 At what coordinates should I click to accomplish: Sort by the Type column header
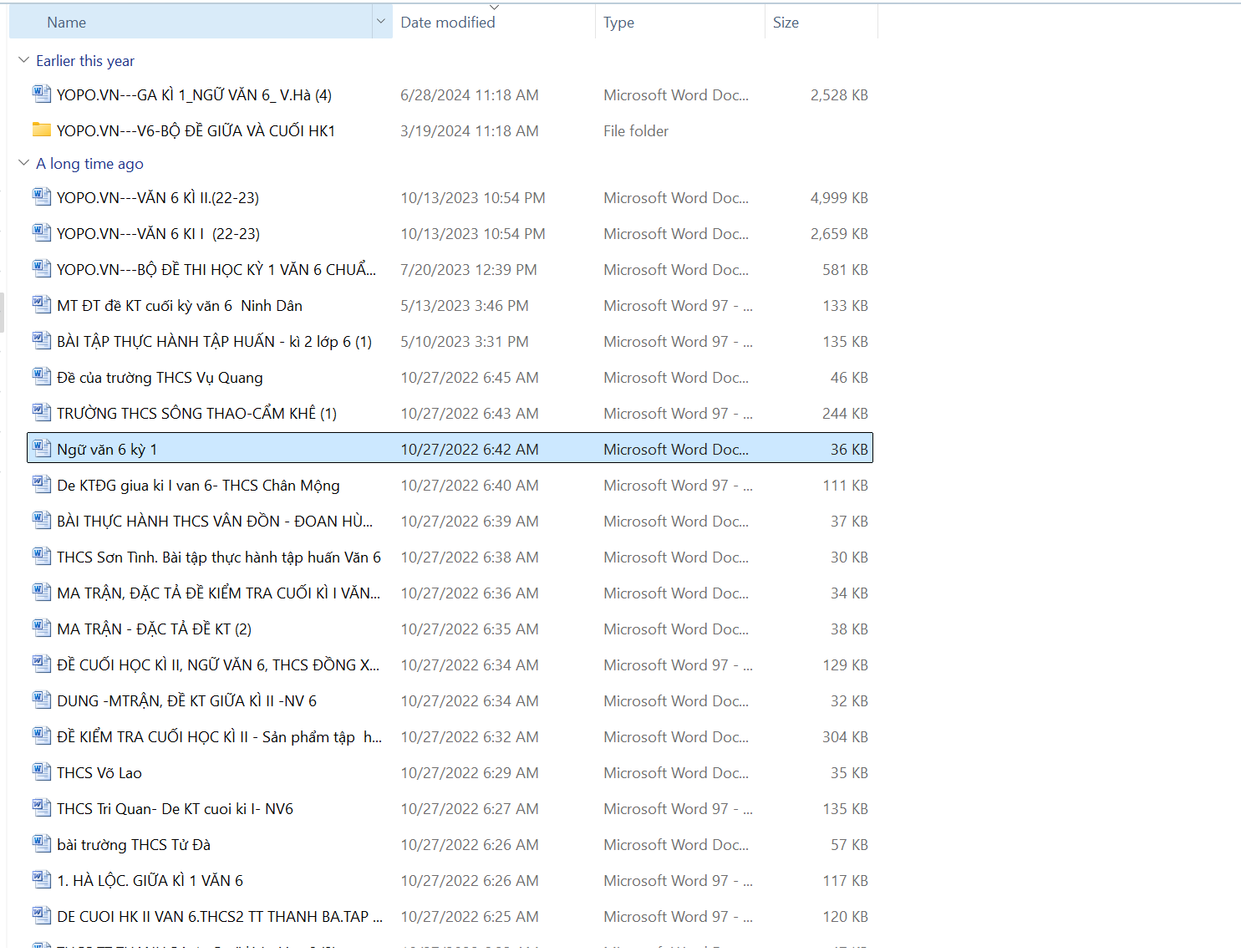[680, 22]
